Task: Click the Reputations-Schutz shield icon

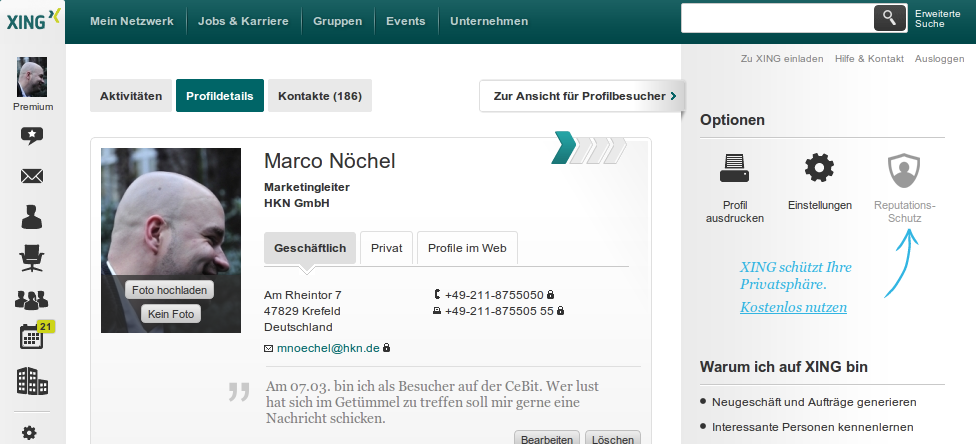Action: click(x=904, y=171)
